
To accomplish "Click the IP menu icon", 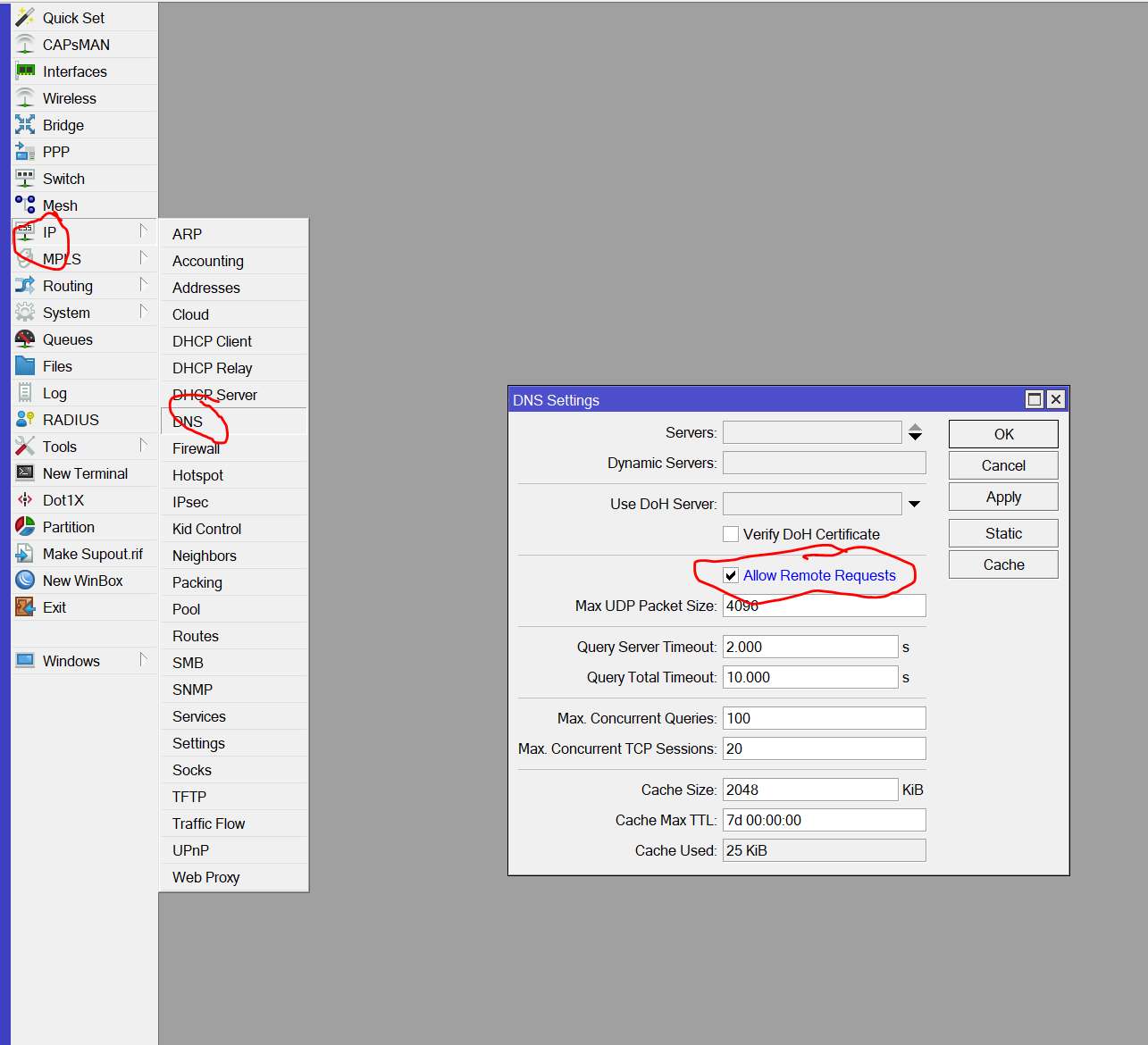I will 25,231.
